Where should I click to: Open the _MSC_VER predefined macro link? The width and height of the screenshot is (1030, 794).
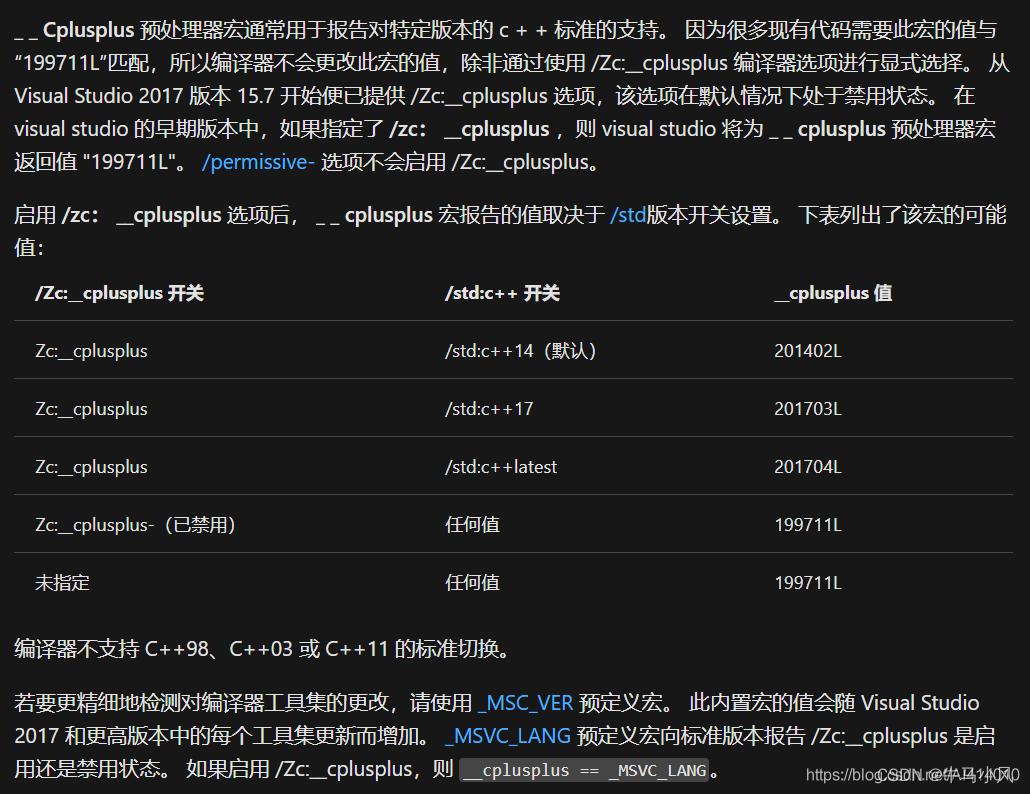click(x=527, y=702)
